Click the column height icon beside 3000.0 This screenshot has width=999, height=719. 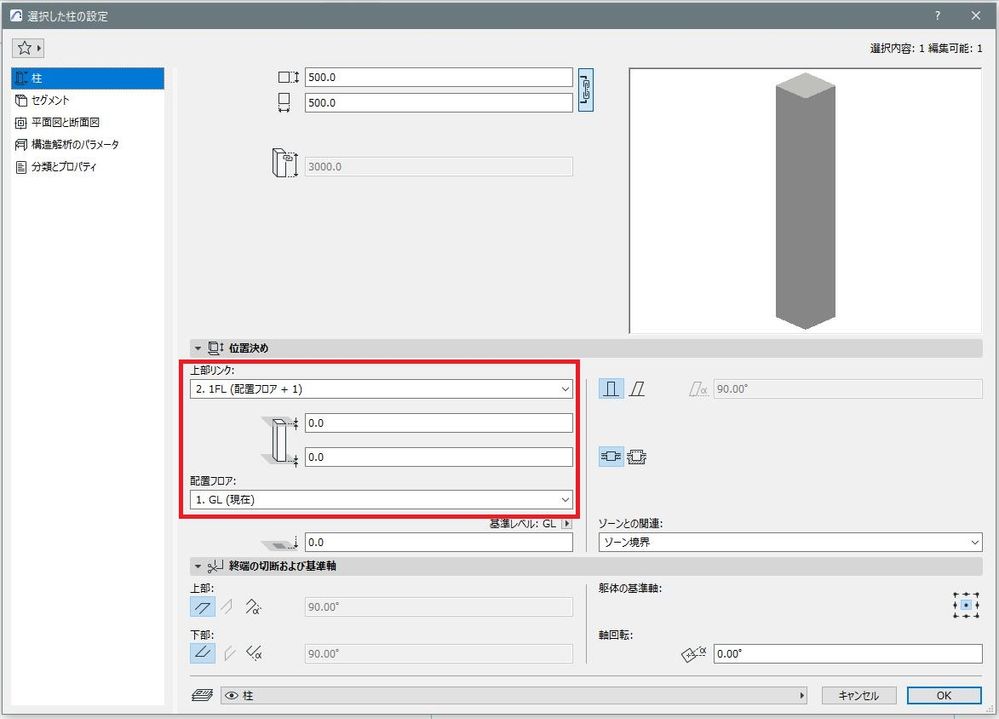284,163
